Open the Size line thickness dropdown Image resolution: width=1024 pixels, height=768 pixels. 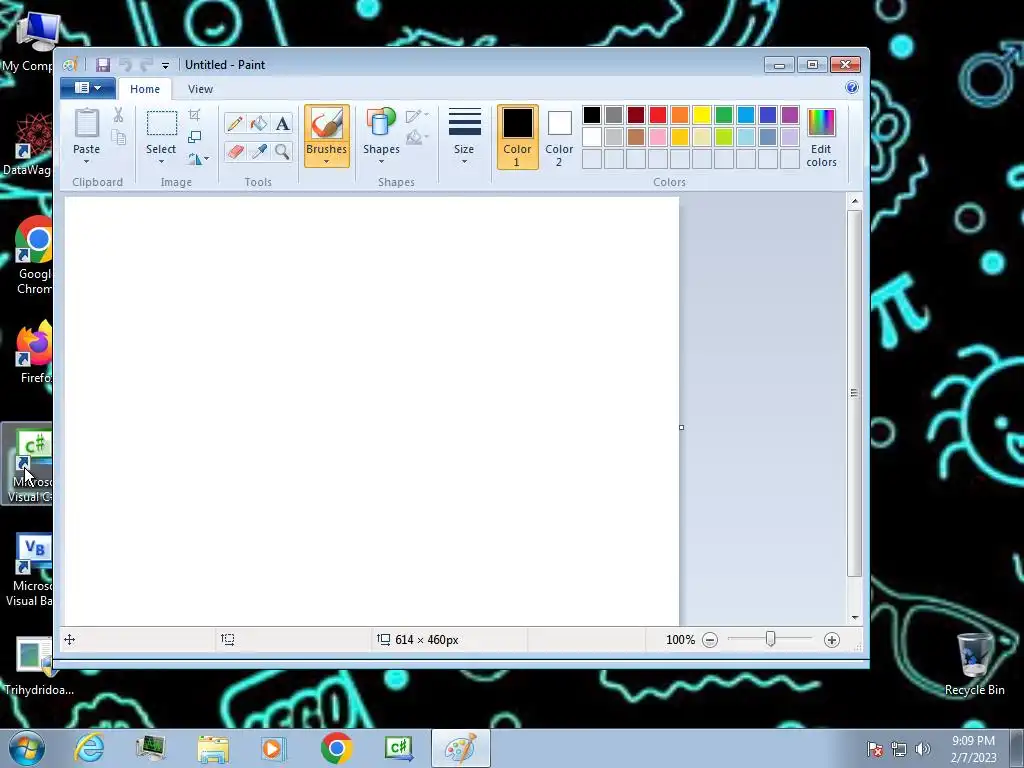tap(464, 137)
